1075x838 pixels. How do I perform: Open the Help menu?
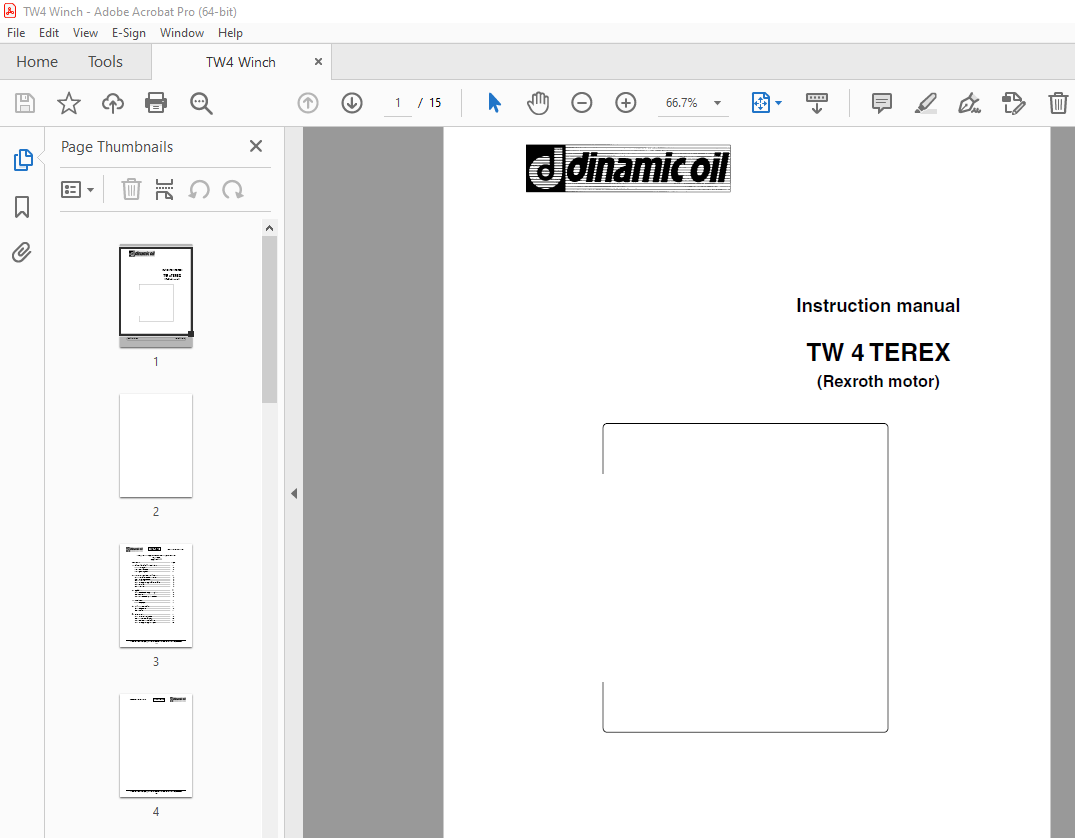(230, 33)
